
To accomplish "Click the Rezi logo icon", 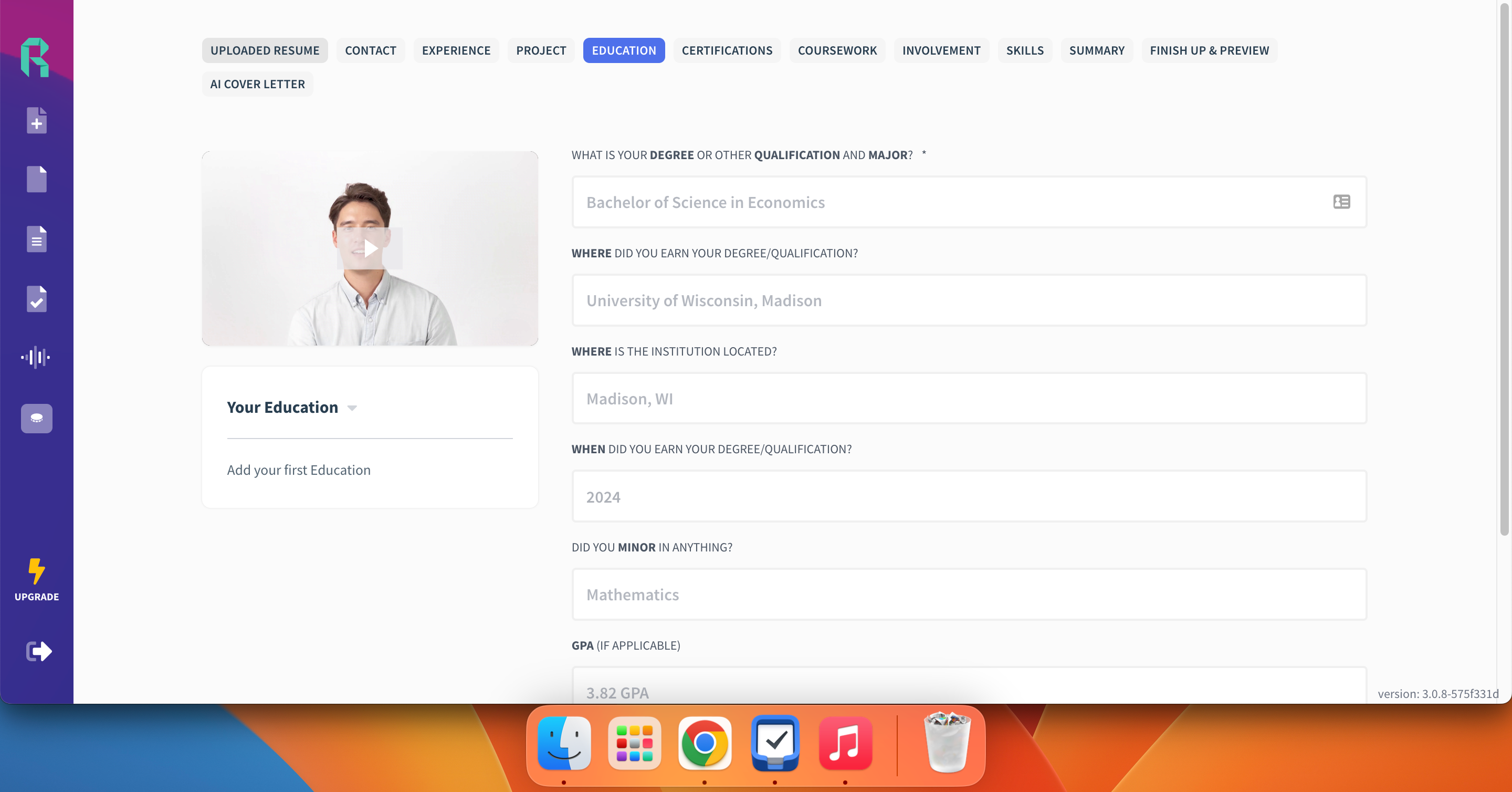I will [35, 57].
